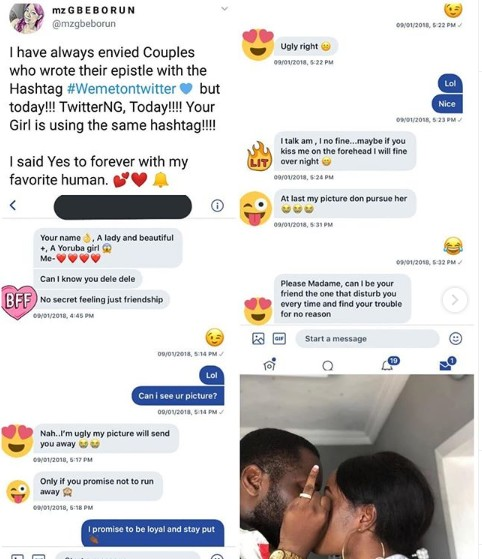Open the GIF picker icon

279,338
